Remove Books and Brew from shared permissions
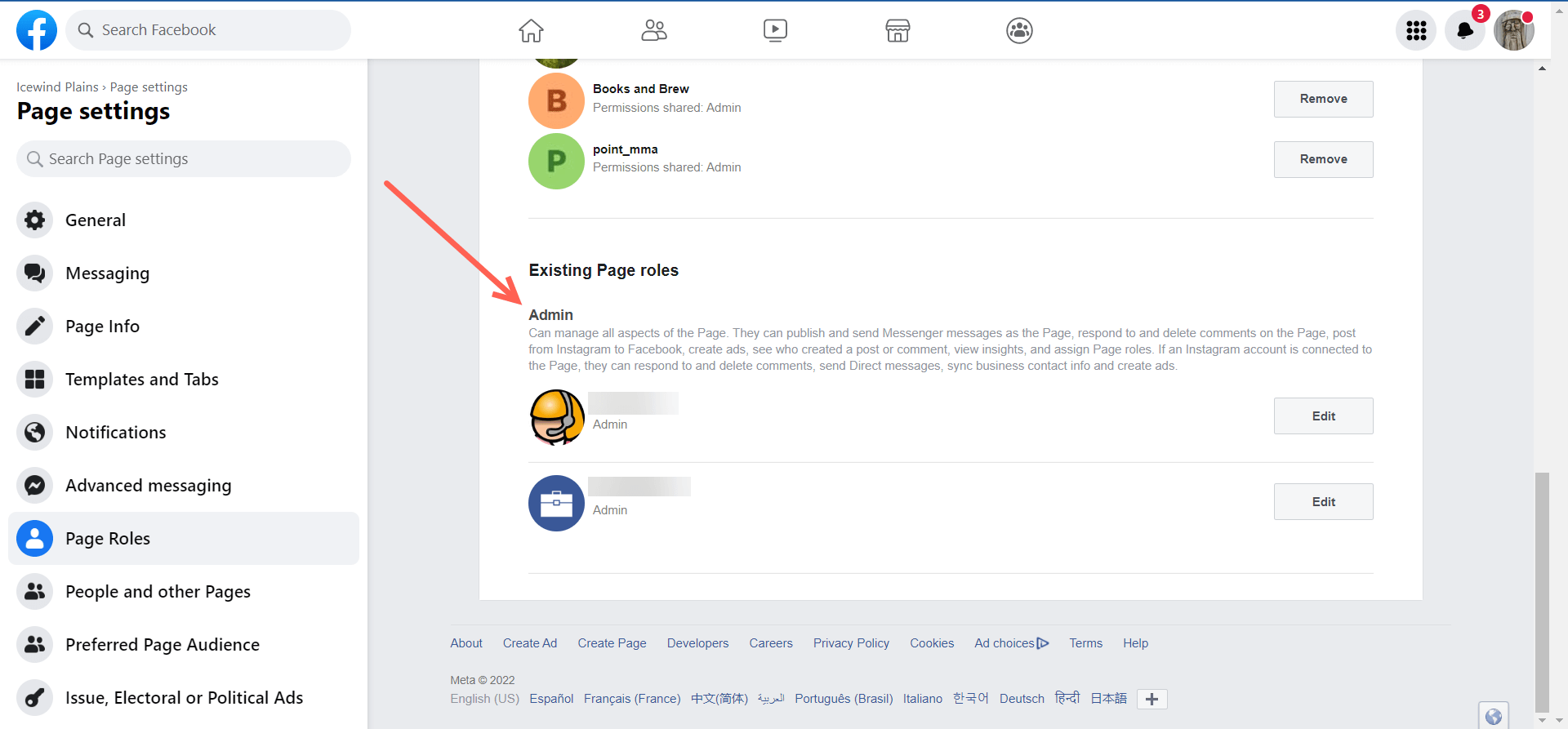Image resolution: width=1568 pixels, height=729 pixels. (1323, 99)
